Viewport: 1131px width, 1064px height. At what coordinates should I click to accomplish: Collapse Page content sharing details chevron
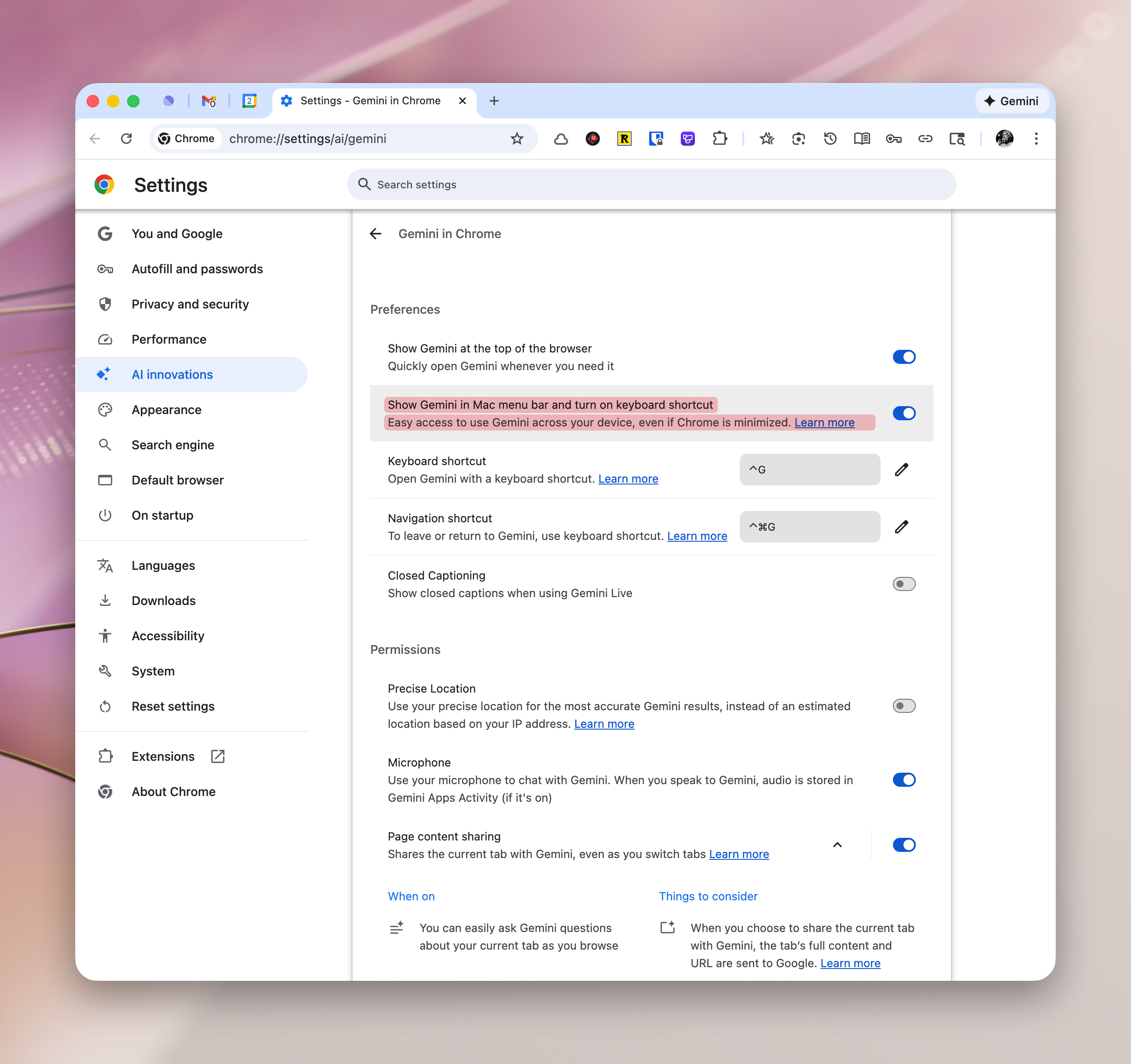click(837, 845)
